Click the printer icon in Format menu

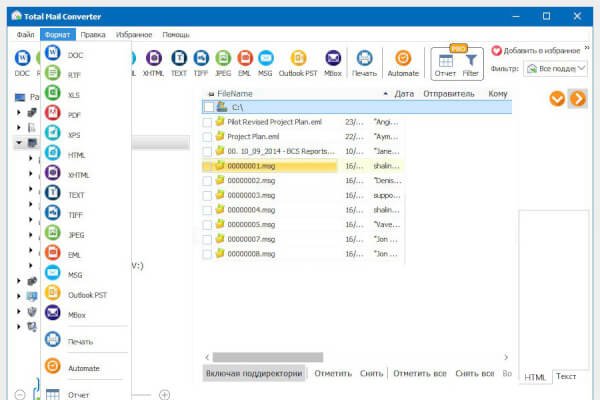pyautogui.click(x=52, y=339)
